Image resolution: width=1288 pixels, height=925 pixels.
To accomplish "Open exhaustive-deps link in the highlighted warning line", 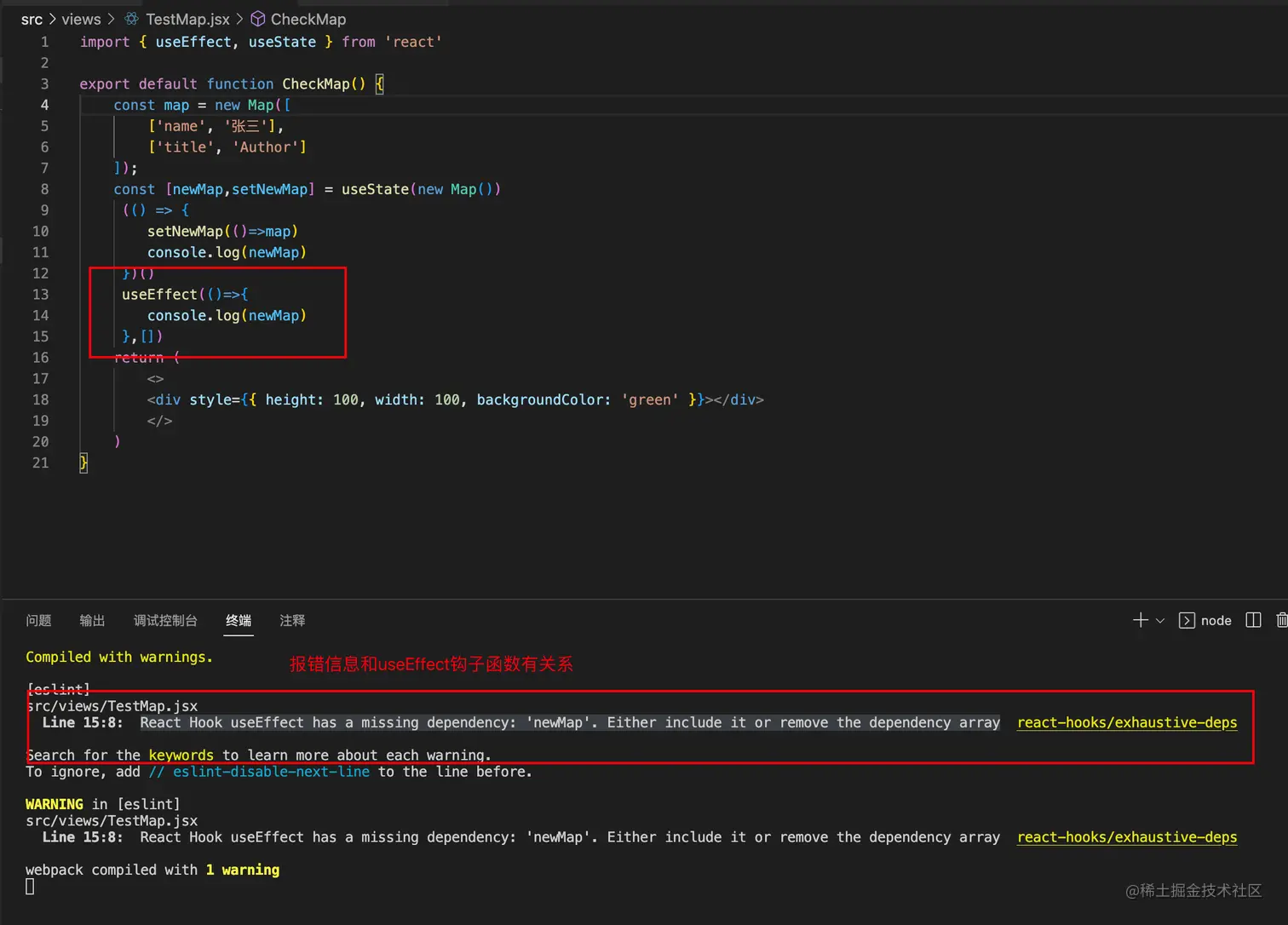I will point(1127,722).
